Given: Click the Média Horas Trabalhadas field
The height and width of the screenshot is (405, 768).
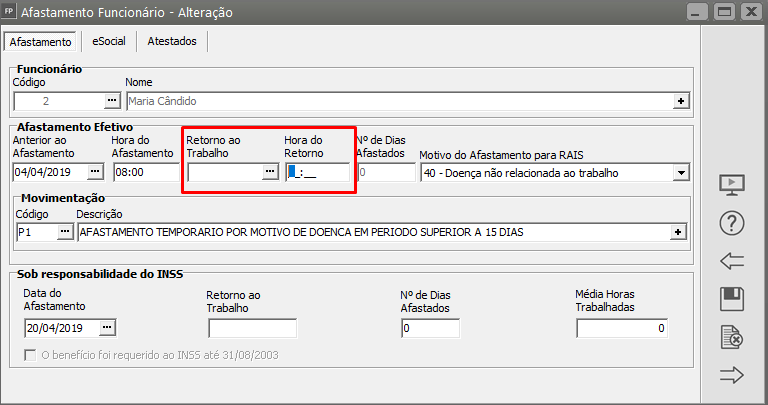Looking at the screenshot, I should [x=622, y=328].
